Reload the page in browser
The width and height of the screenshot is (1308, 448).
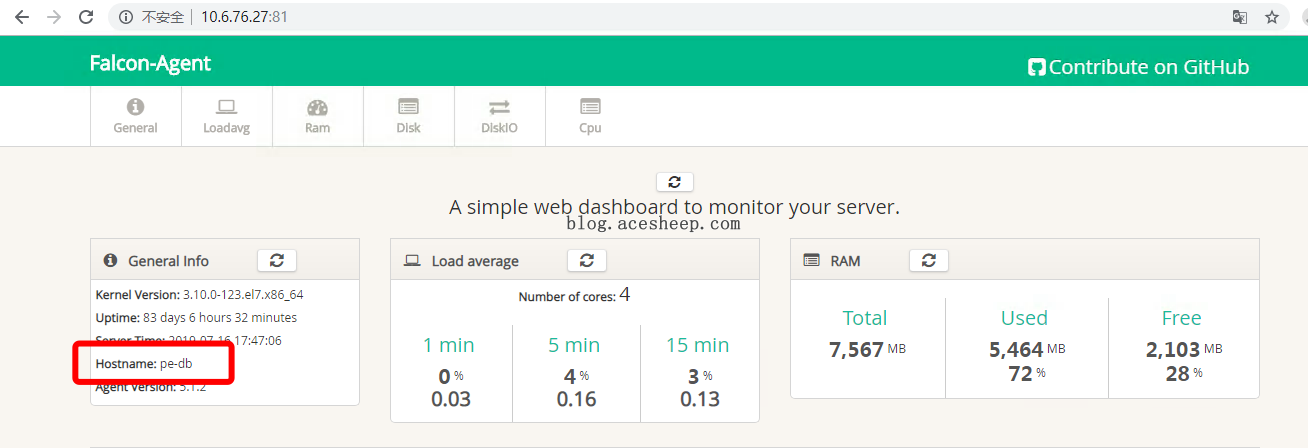86,17
